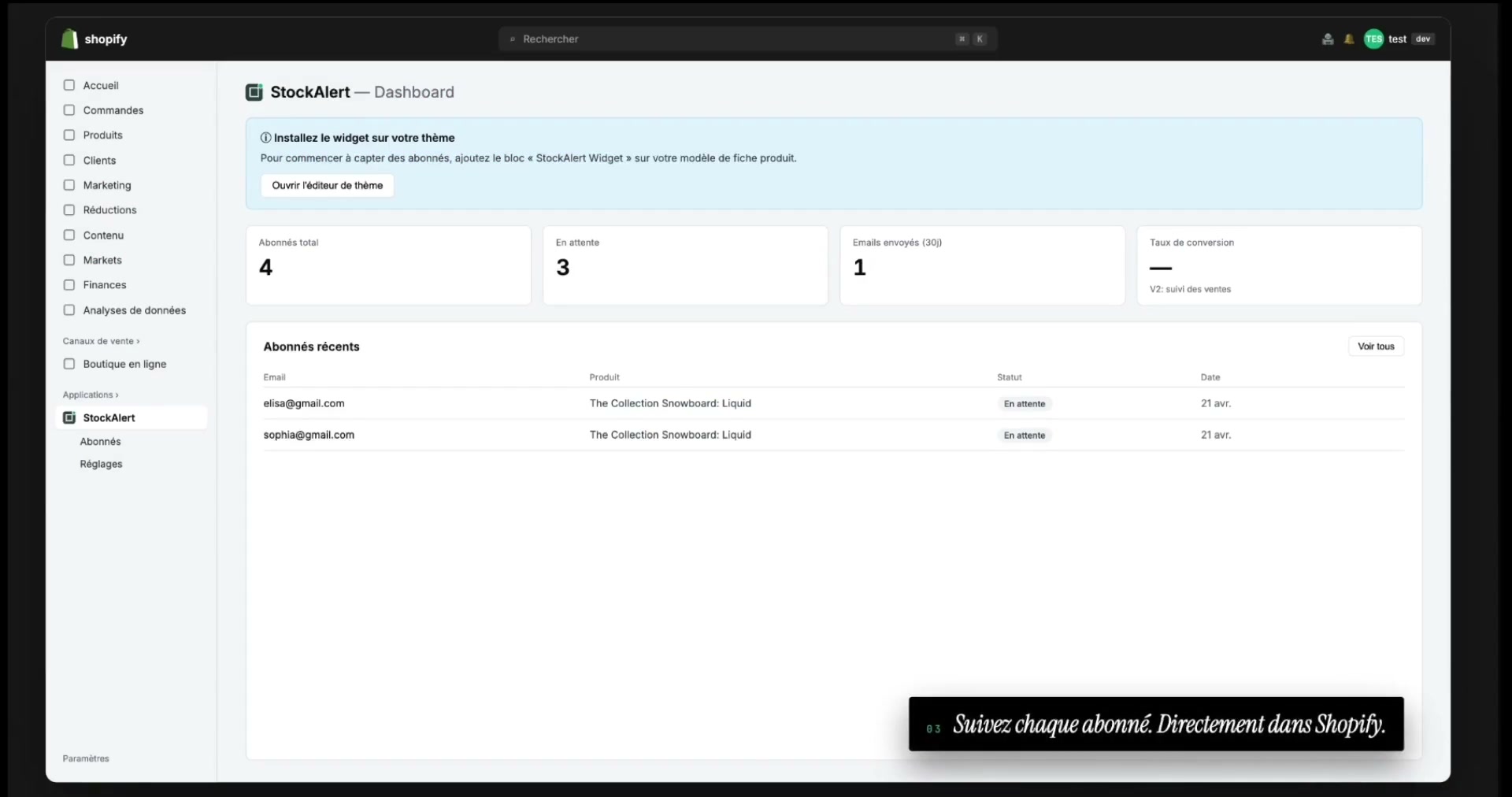Click the Abonnés récents heading
Image resolution: width=1512 pixels, height=797 pixels.
[312, 347]
